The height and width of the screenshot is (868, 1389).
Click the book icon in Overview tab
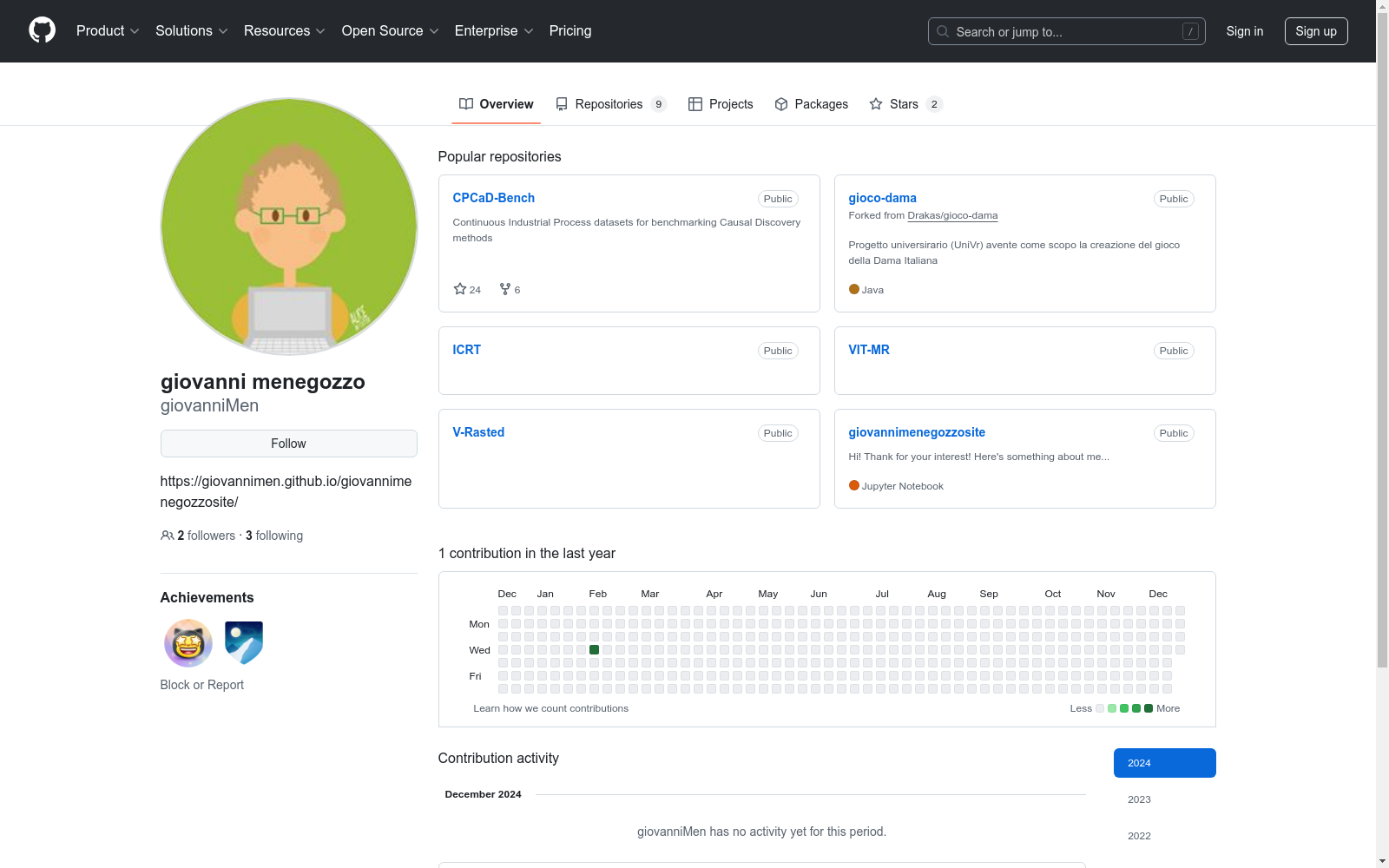coord(466,104)
